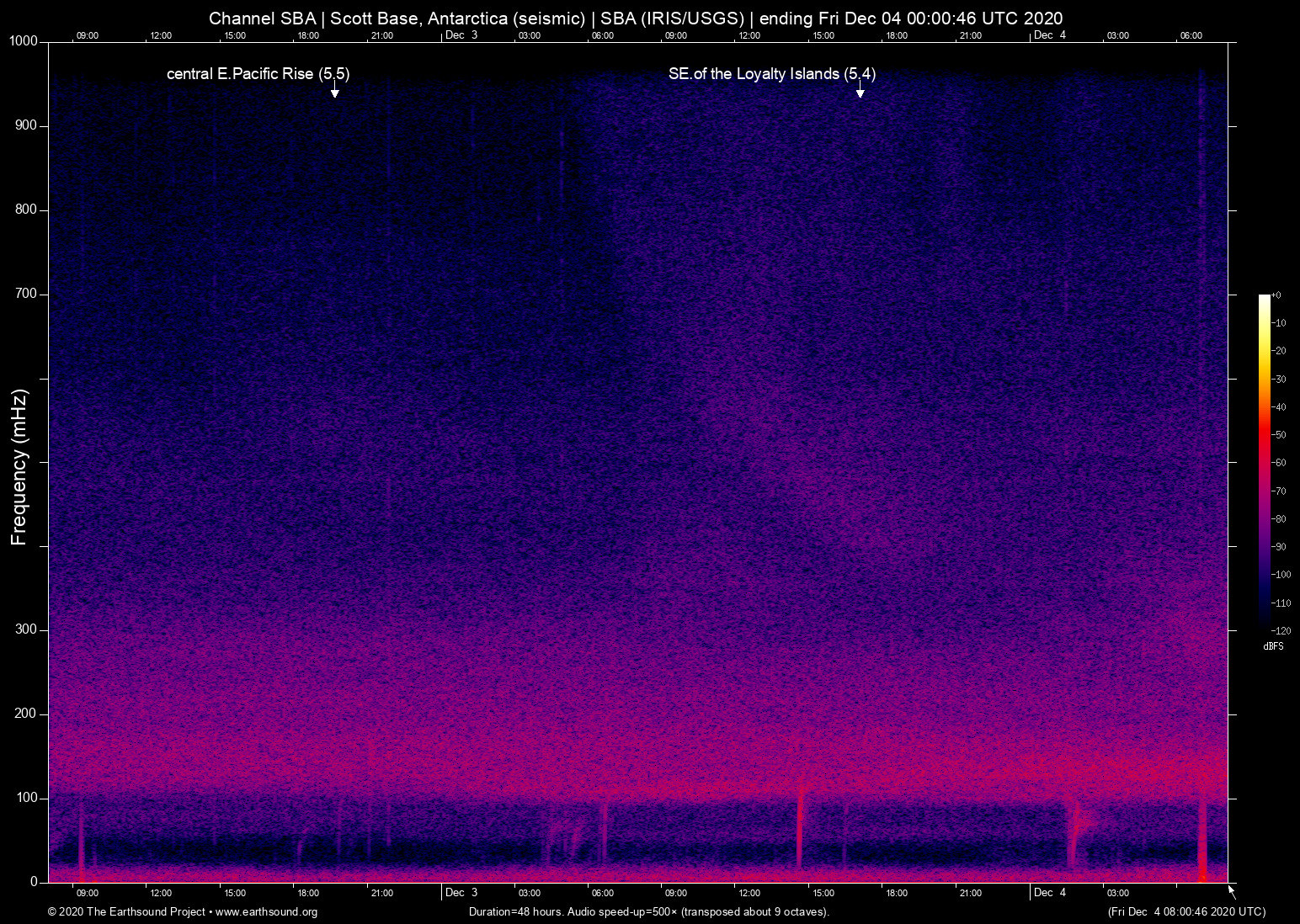This screenshot has width=1300, height=924.
Task: Click the 'Dec 4' date marker on top axis
Action: (x=1049, y=35)
